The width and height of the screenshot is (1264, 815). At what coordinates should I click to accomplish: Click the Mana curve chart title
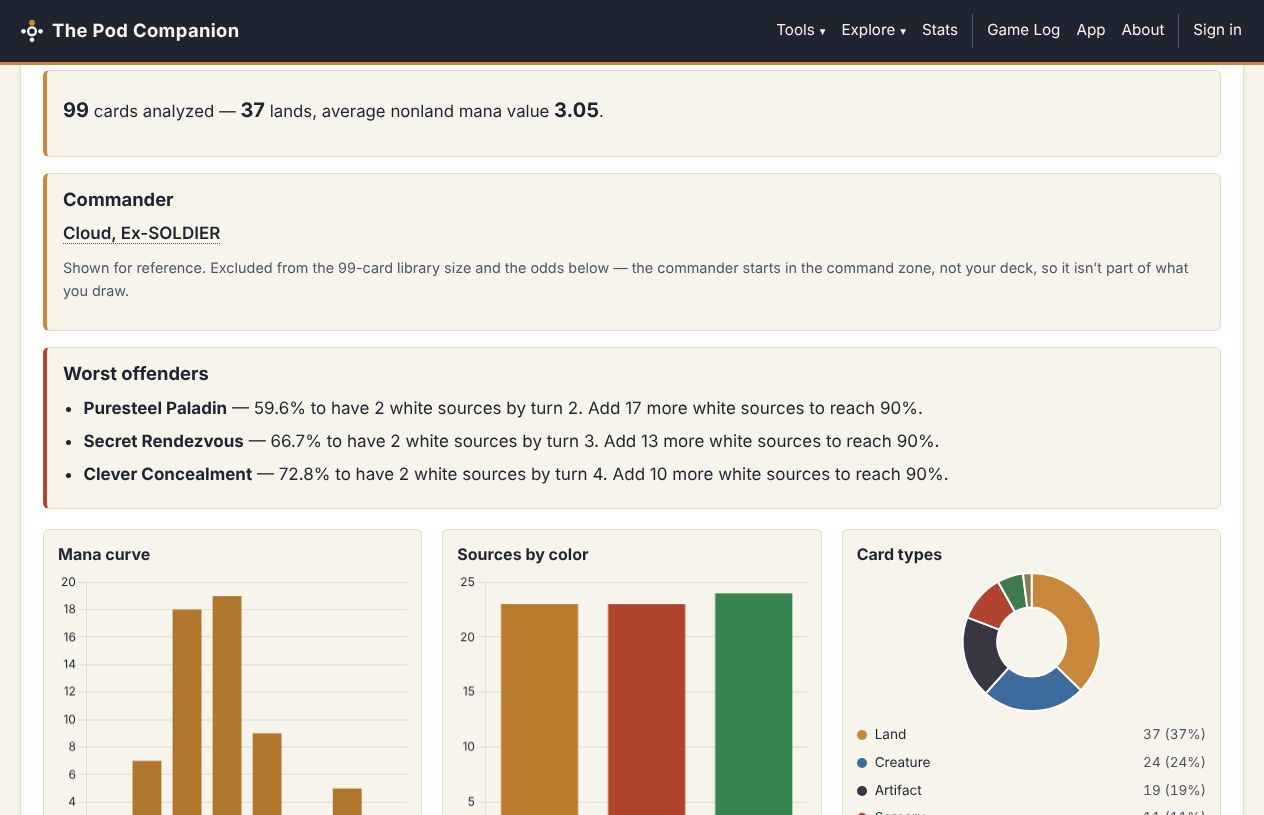(104, 555)
